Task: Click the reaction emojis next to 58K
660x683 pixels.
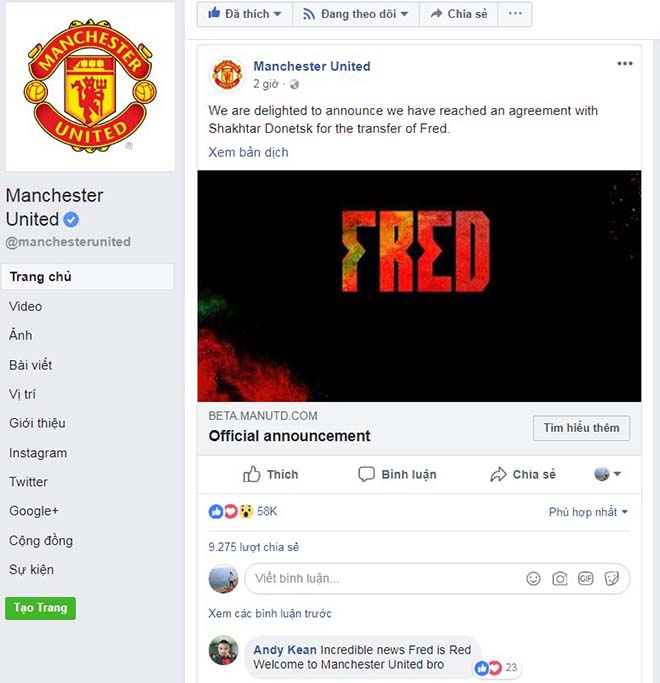Action: (x=231, y=511)
